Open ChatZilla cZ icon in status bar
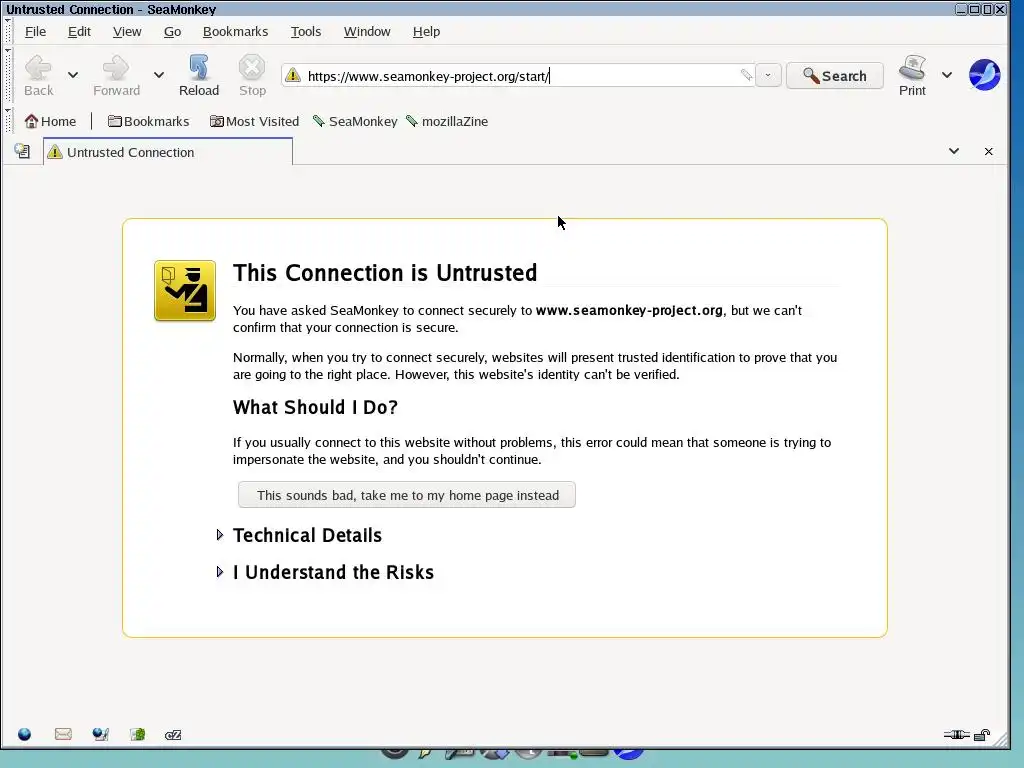This screenshot has width=1024, height=768. tap(173, 735)
